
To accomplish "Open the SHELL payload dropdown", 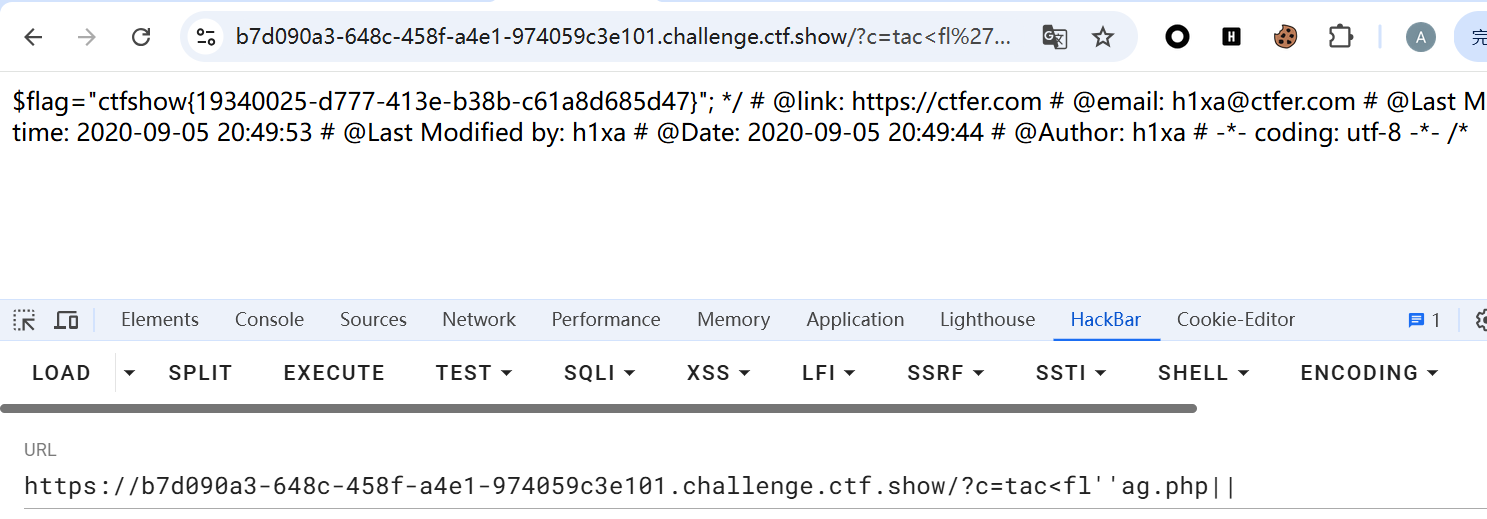I will tap(1203, 373).
